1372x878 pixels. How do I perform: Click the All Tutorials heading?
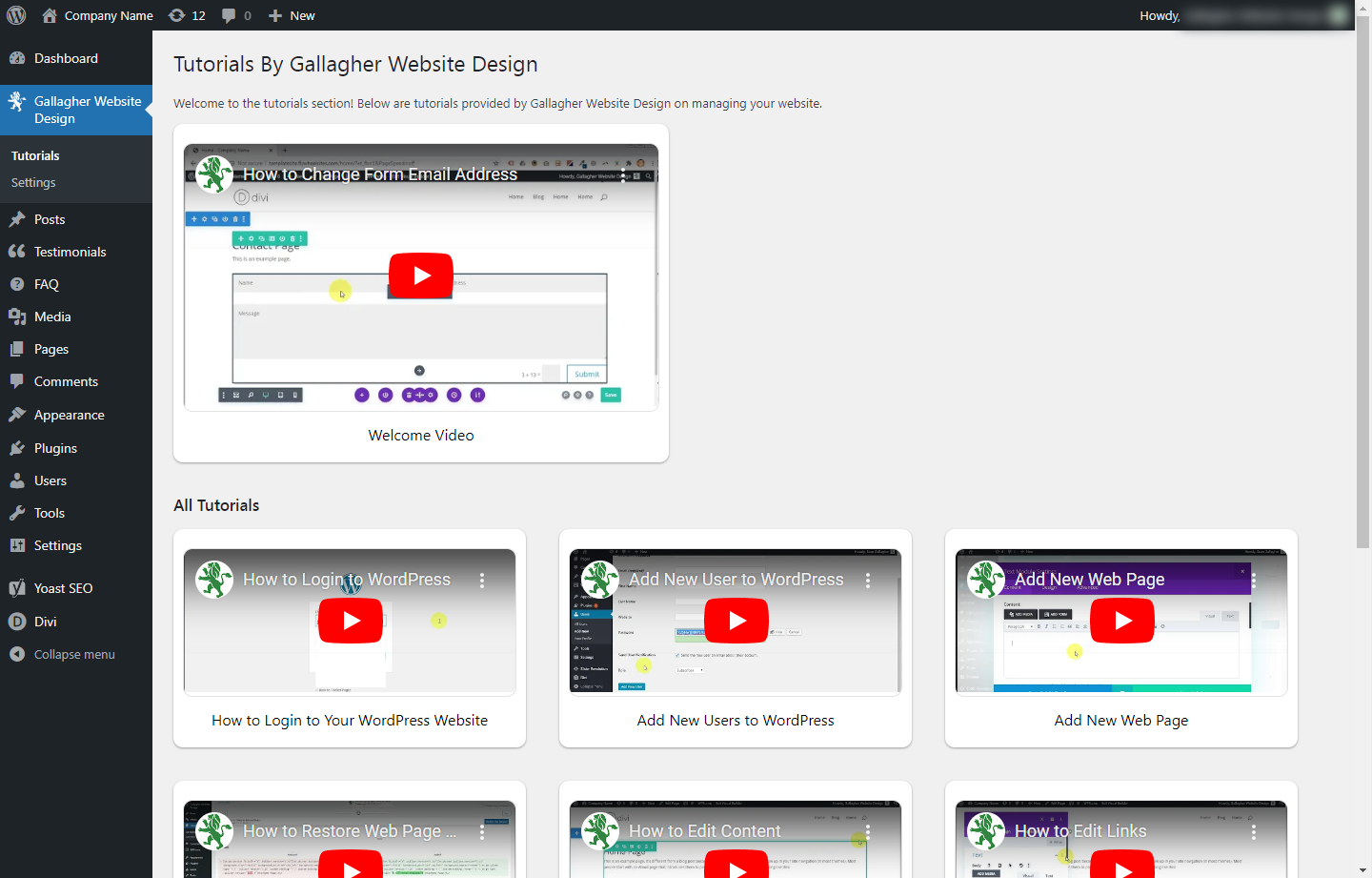(216, 505)
